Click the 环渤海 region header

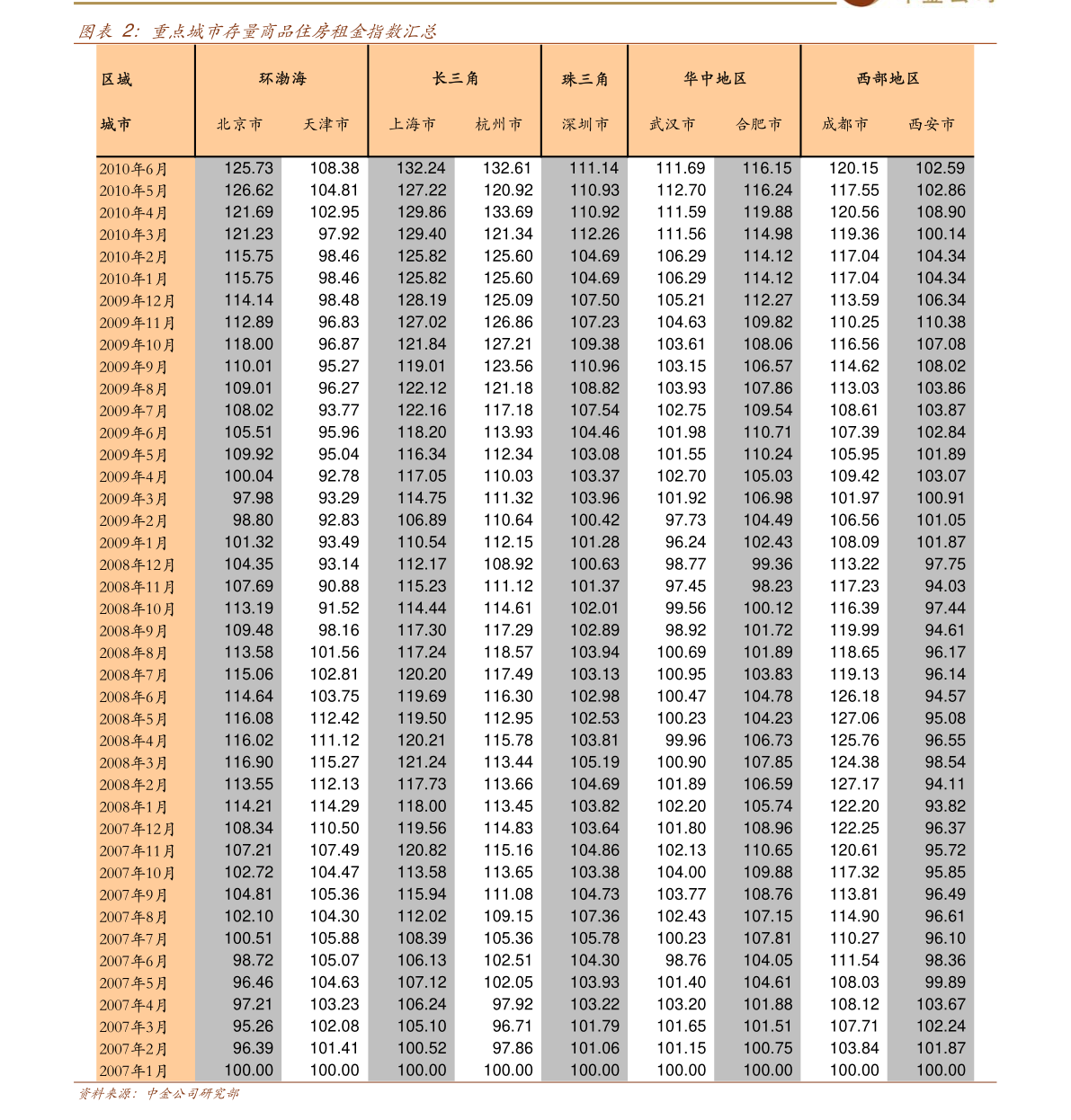282,78
